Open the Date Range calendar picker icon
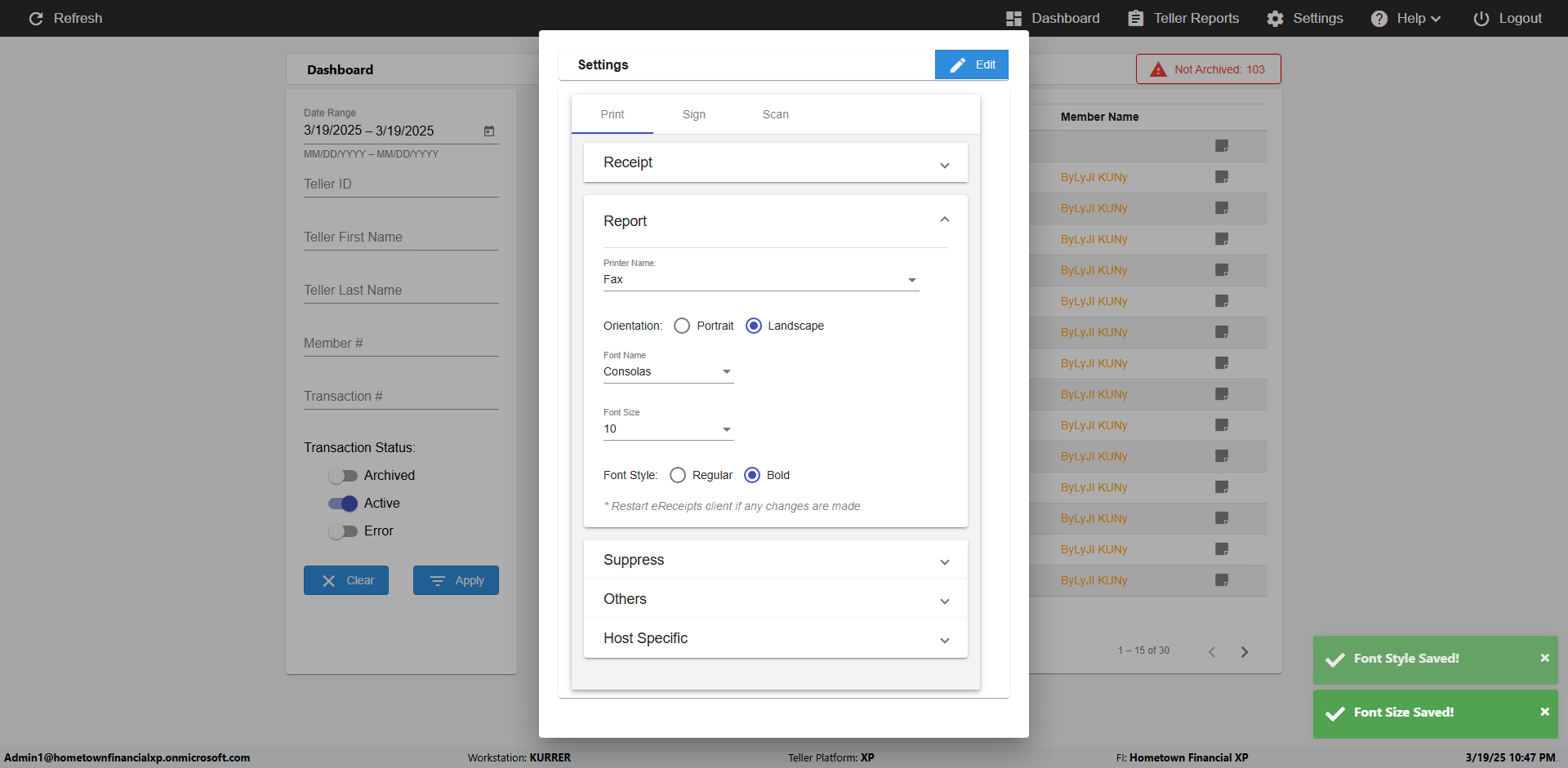Viewport: 1568px width, 768px height. tap(489, 131)
